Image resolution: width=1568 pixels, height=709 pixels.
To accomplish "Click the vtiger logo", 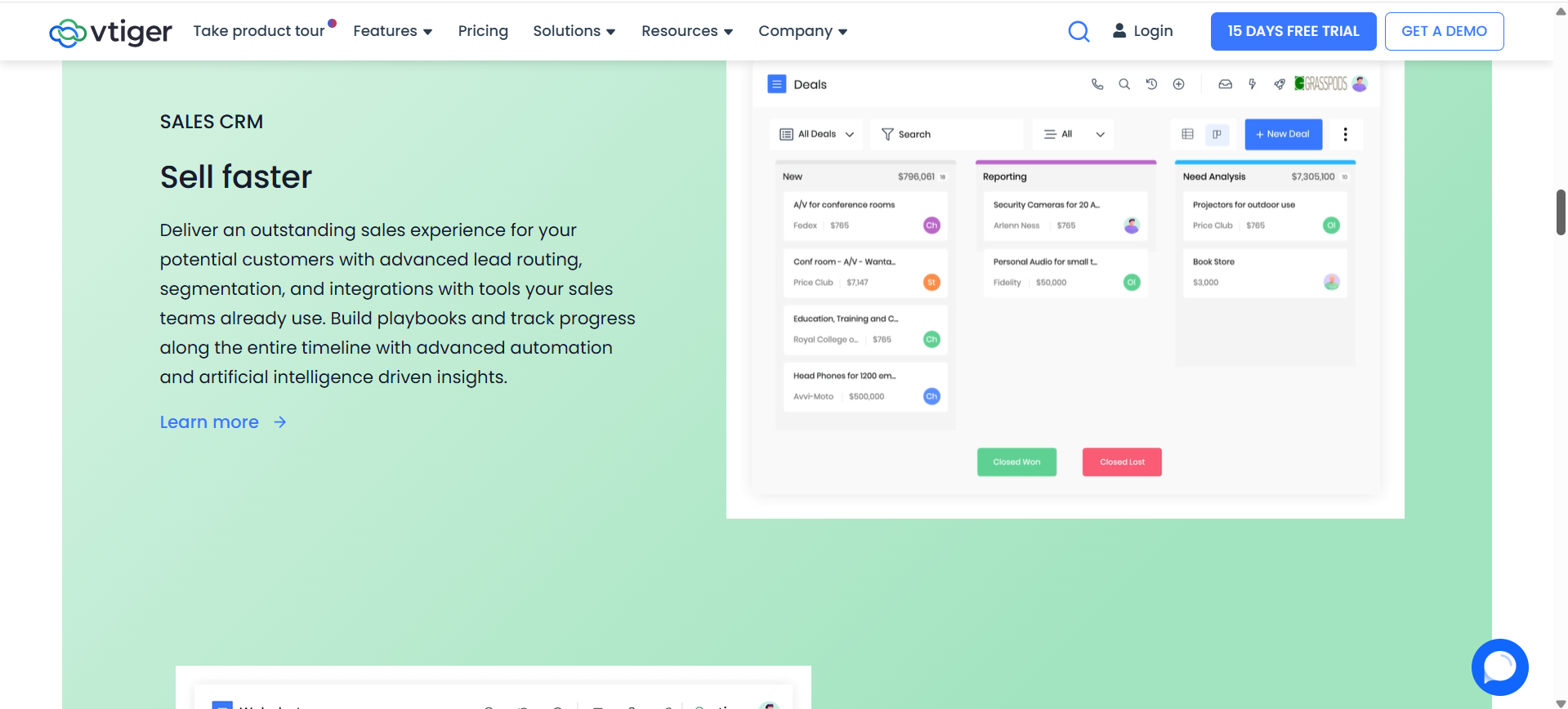I will pyautogui.click(x=110, y=32).
